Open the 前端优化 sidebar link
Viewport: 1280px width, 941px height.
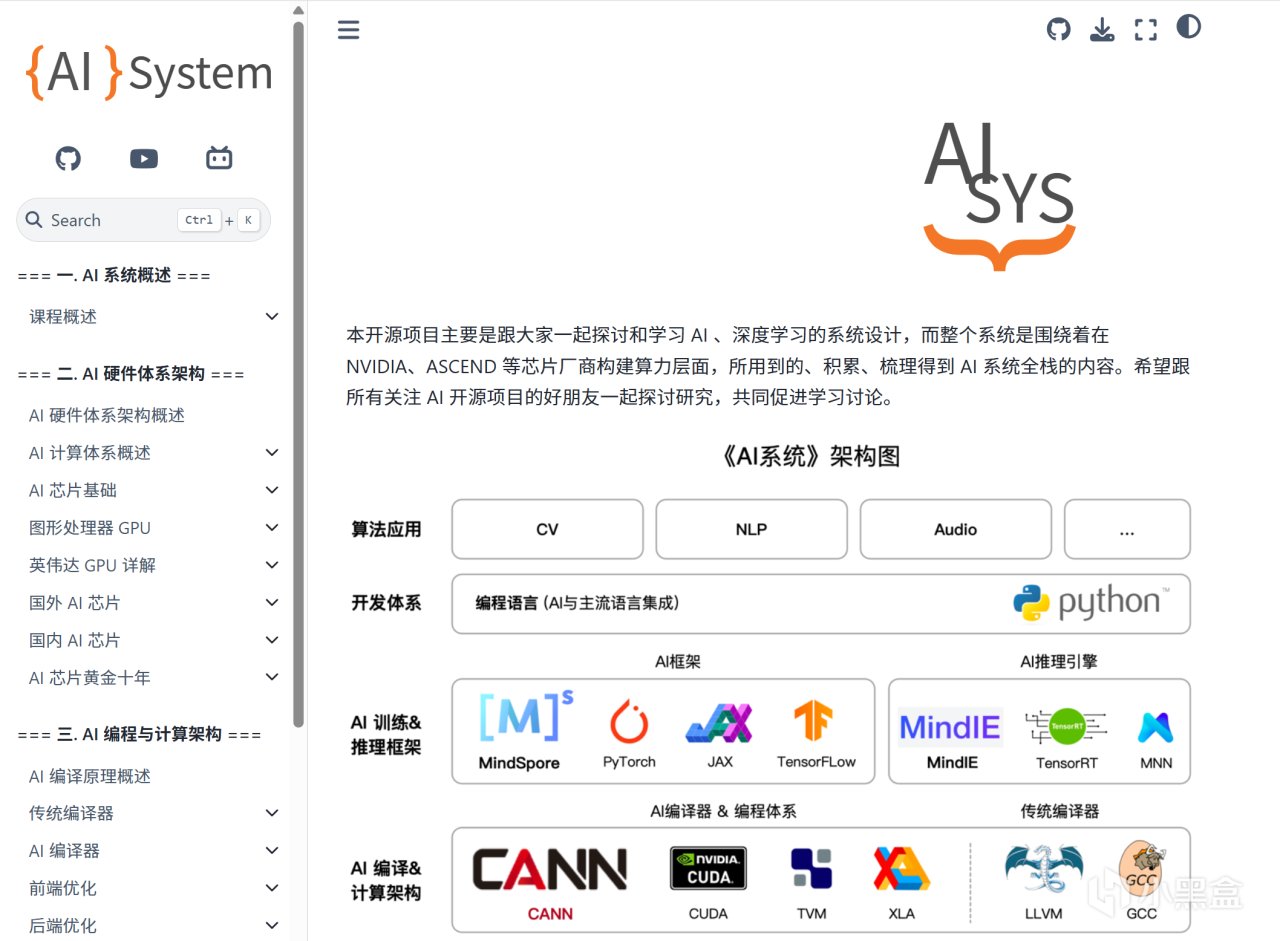[63, 888]
